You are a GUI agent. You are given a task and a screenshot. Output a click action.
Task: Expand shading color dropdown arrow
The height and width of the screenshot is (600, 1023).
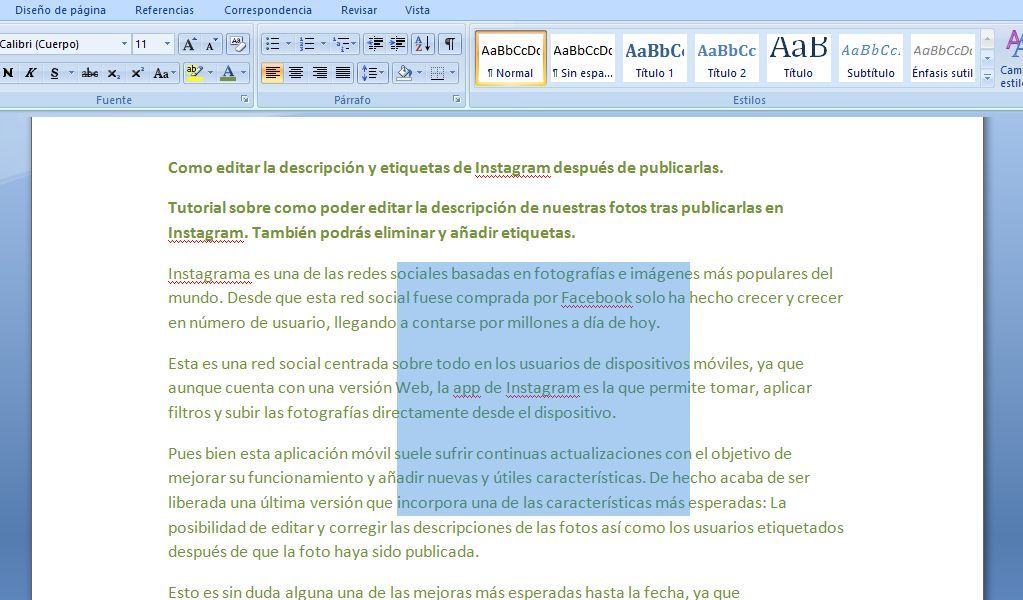pyautogui.click(x=420, y=73)
